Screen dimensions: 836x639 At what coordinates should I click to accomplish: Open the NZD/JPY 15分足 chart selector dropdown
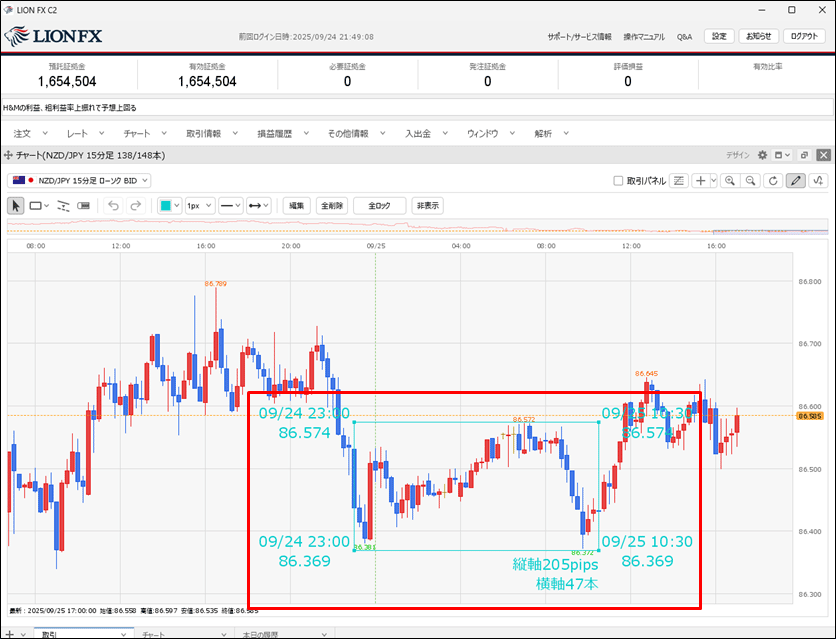(80, 180)
